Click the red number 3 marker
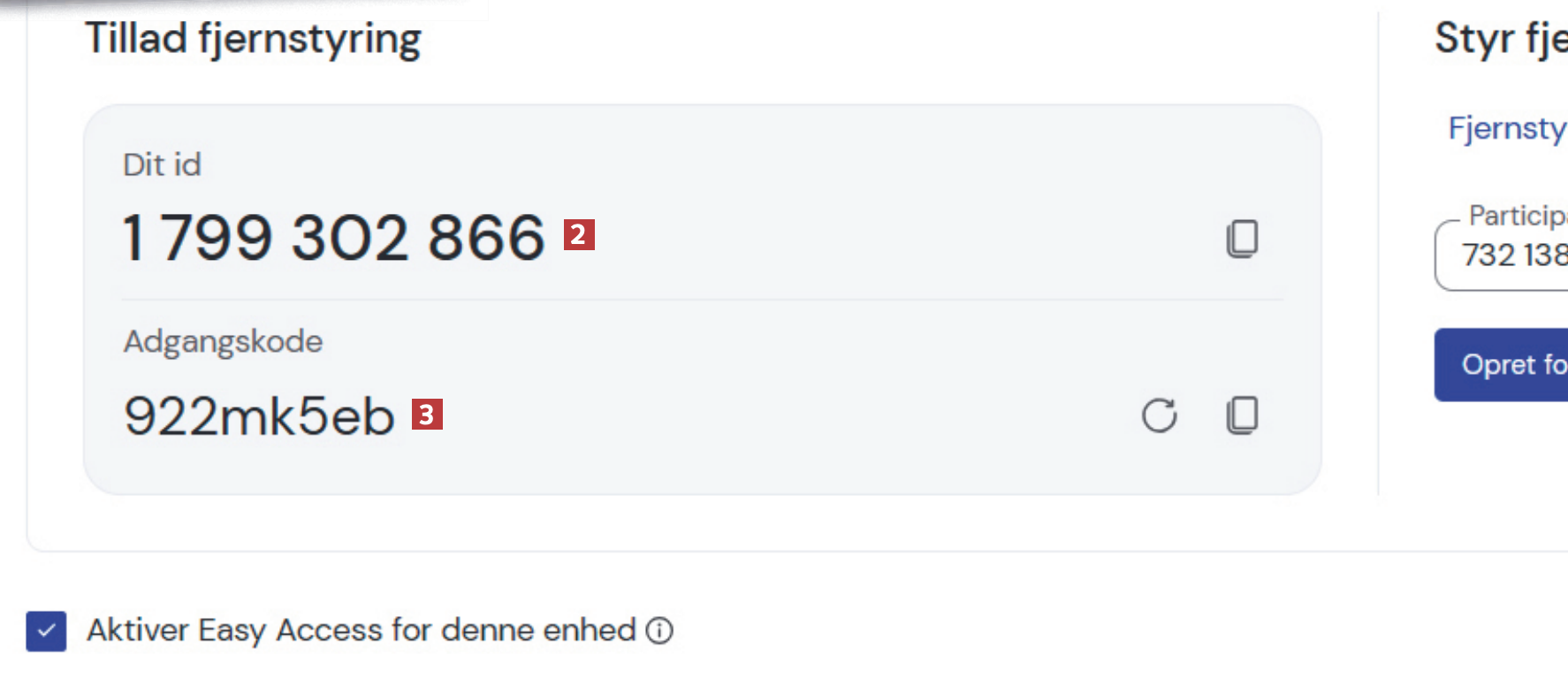1568x686 pixels. coord(427,414)
